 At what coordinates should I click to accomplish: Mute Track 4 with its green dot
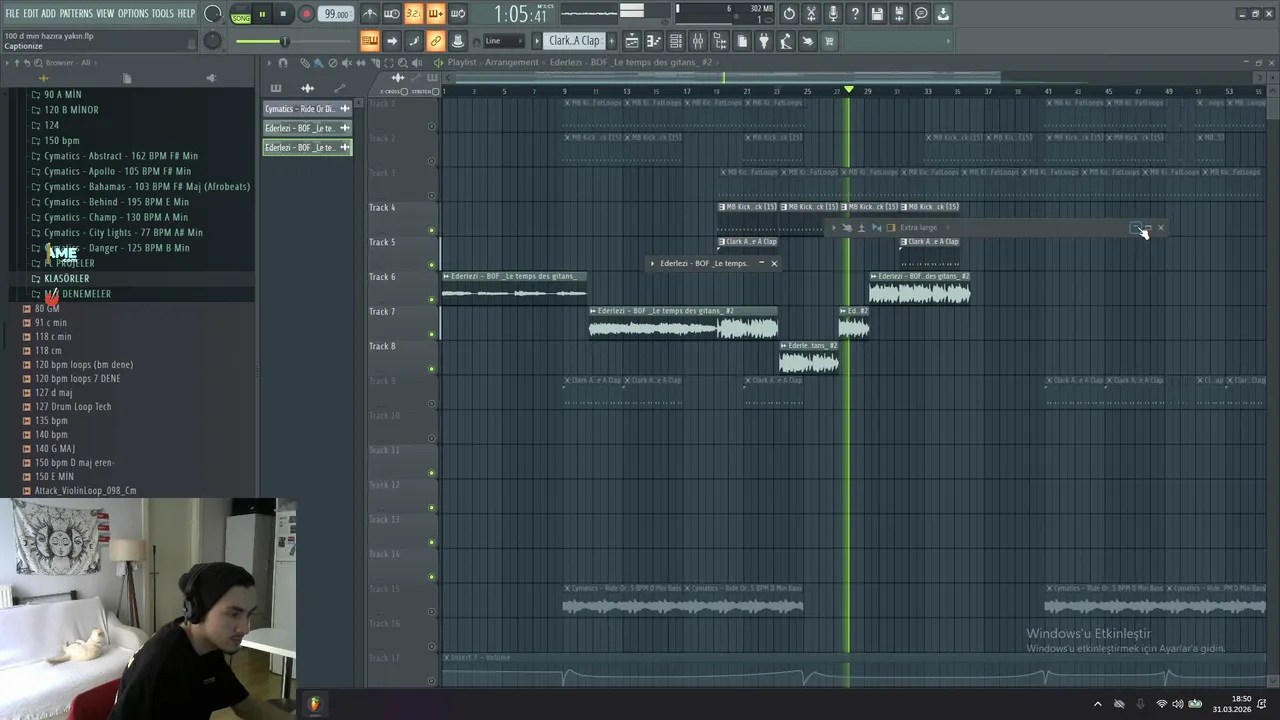[x=432, y=230]
